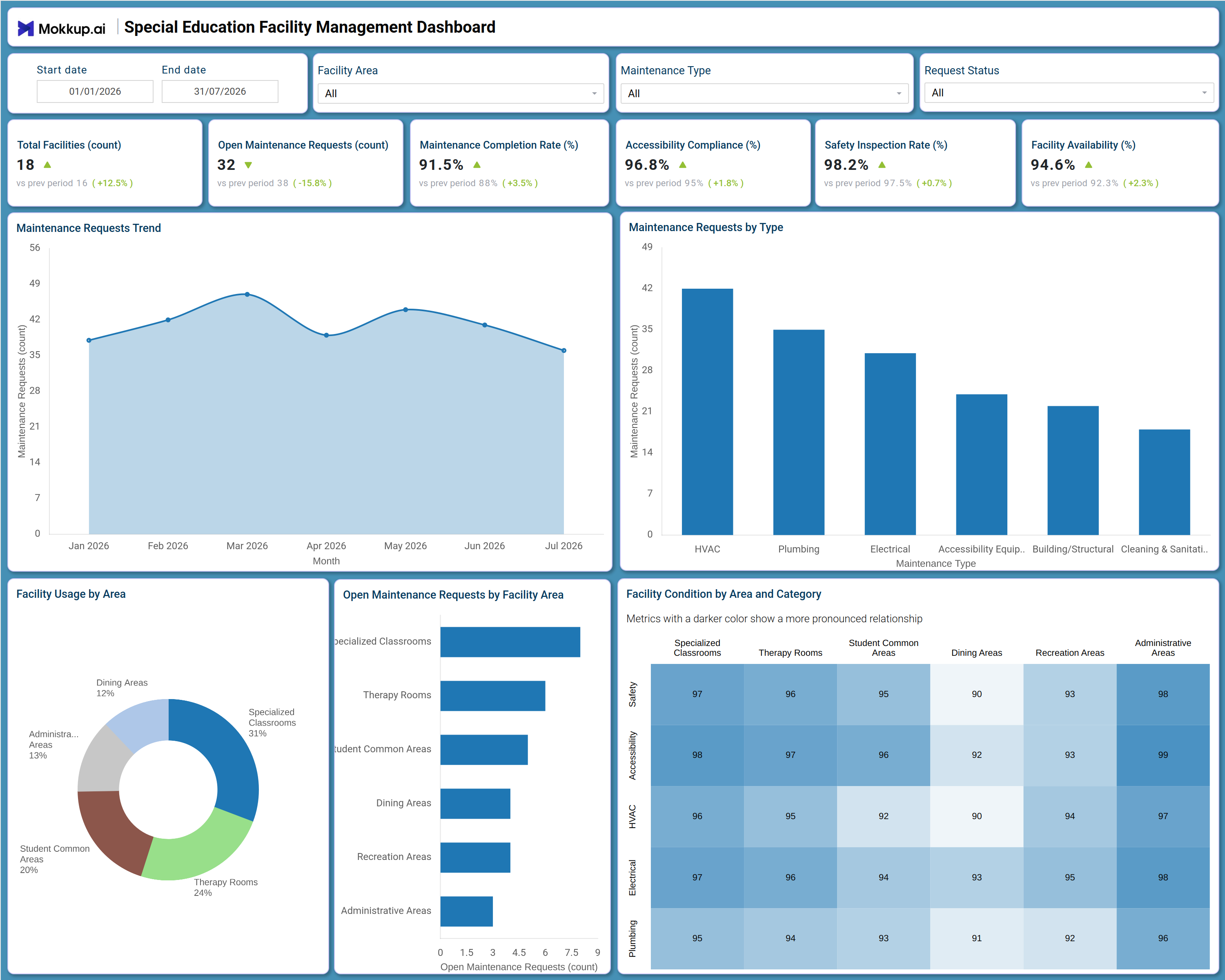The image size is (1225, 980).
Task: Click the May 2026 x-axis label
Action: coord(405,546)
